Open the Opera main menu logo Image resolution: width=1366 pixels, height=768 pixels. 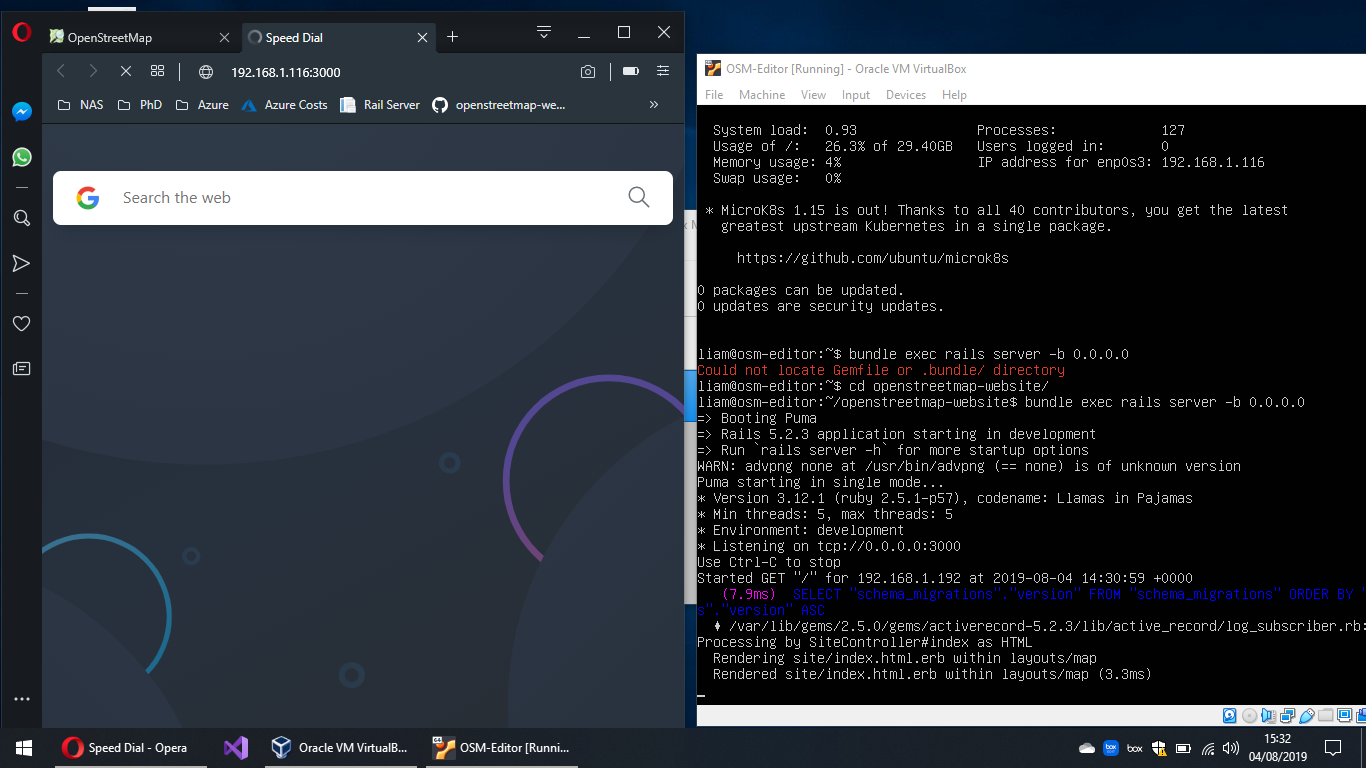tap(22, 32)
